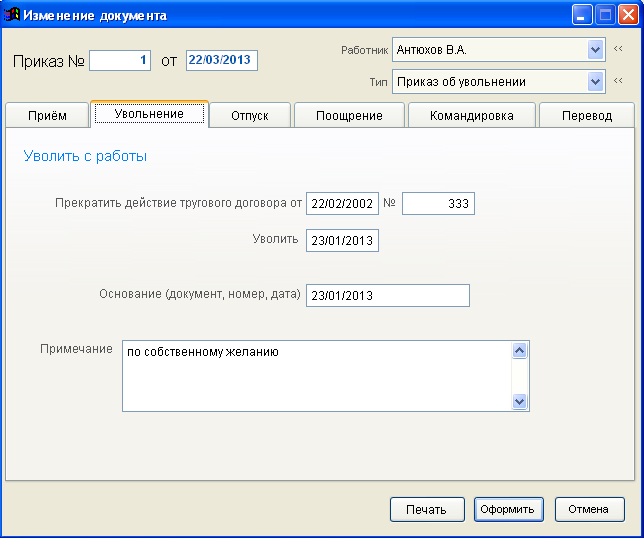Switch to the Поощрение tab
The image size is (644, 538).
click(349, 115)
